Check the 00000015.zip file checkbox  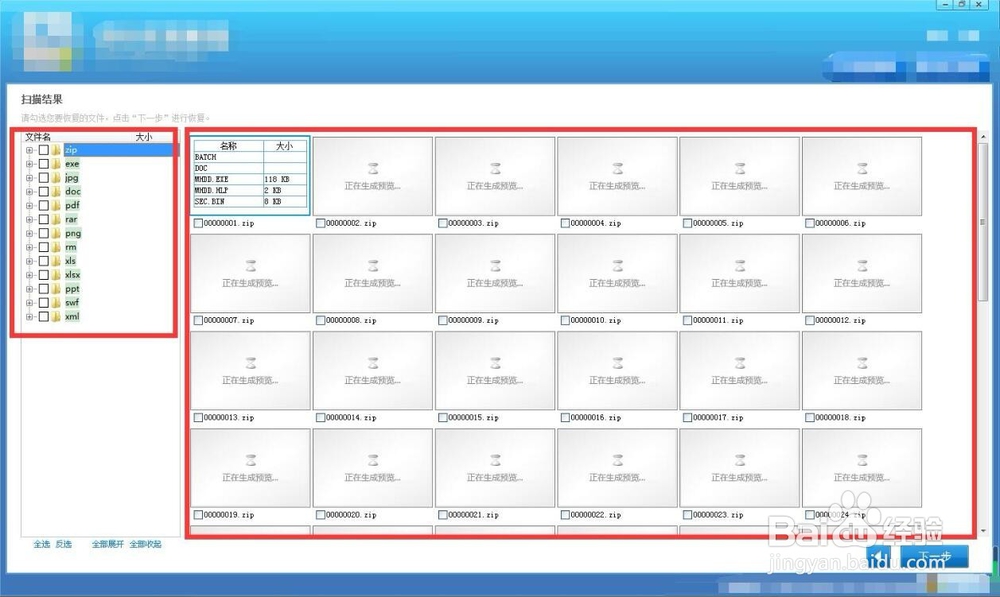443,418
